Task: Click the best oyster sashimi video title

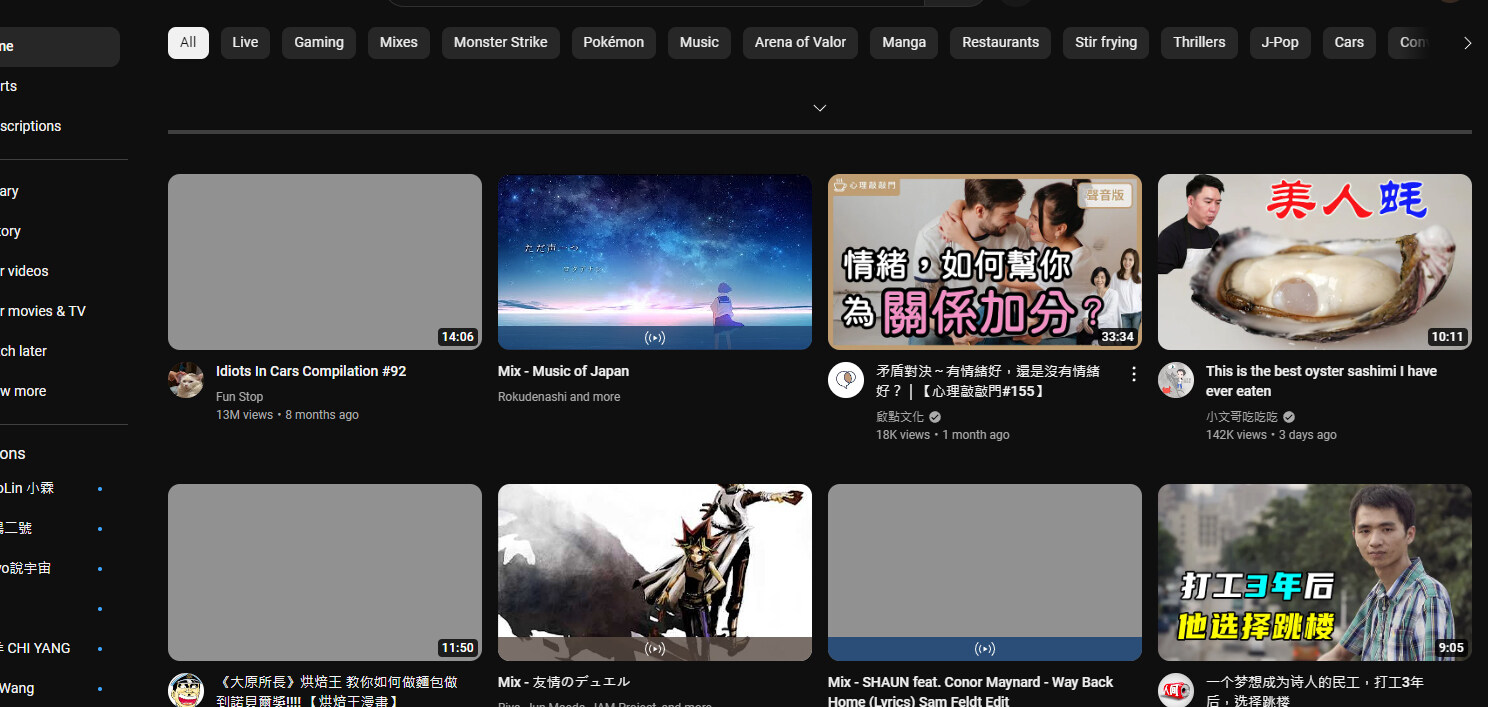Action: click(1321, 381)
